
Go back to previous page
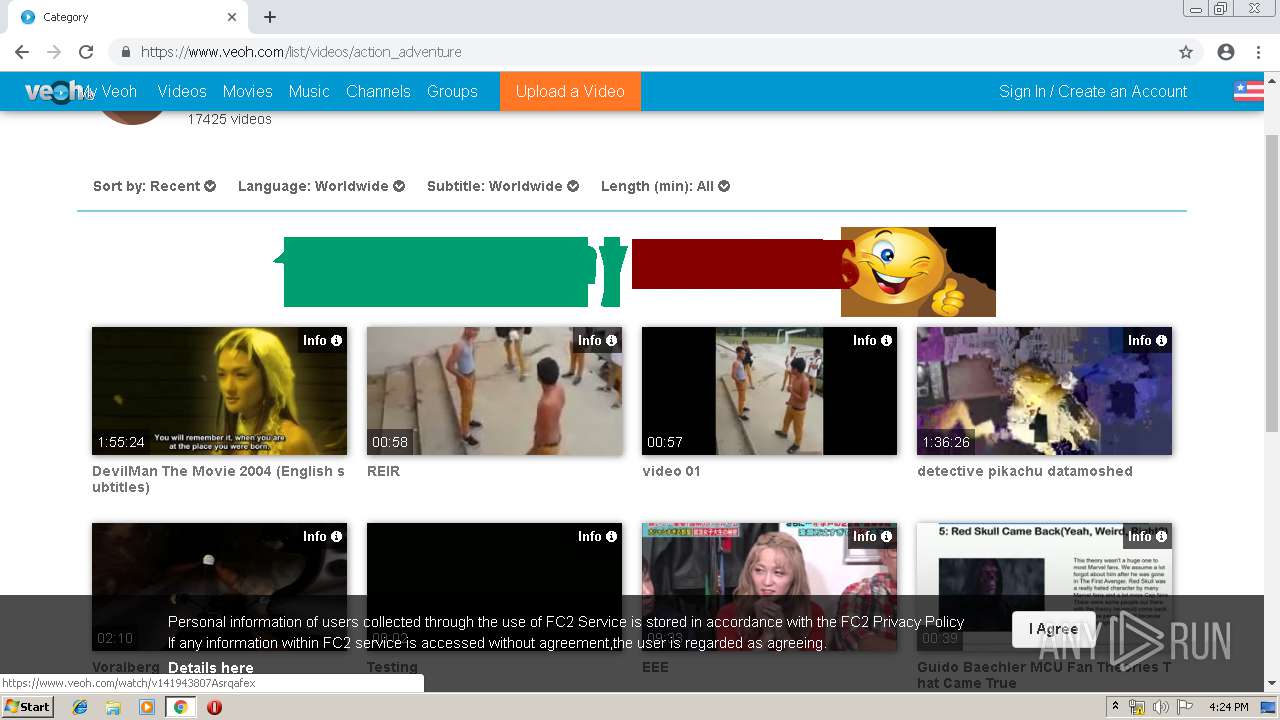click(22, 52)
